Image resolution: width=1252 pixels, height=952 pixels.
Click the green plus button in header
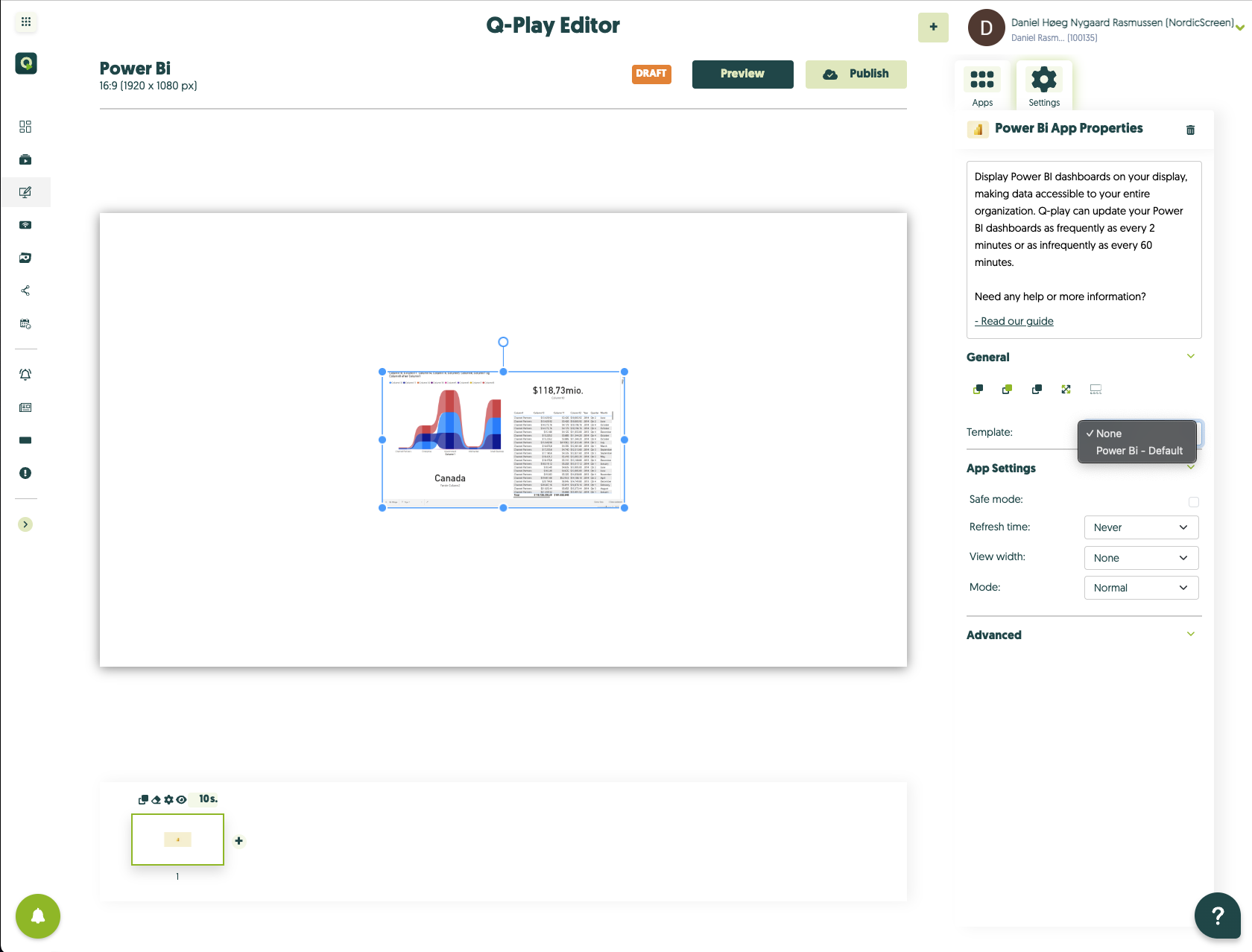933,28
